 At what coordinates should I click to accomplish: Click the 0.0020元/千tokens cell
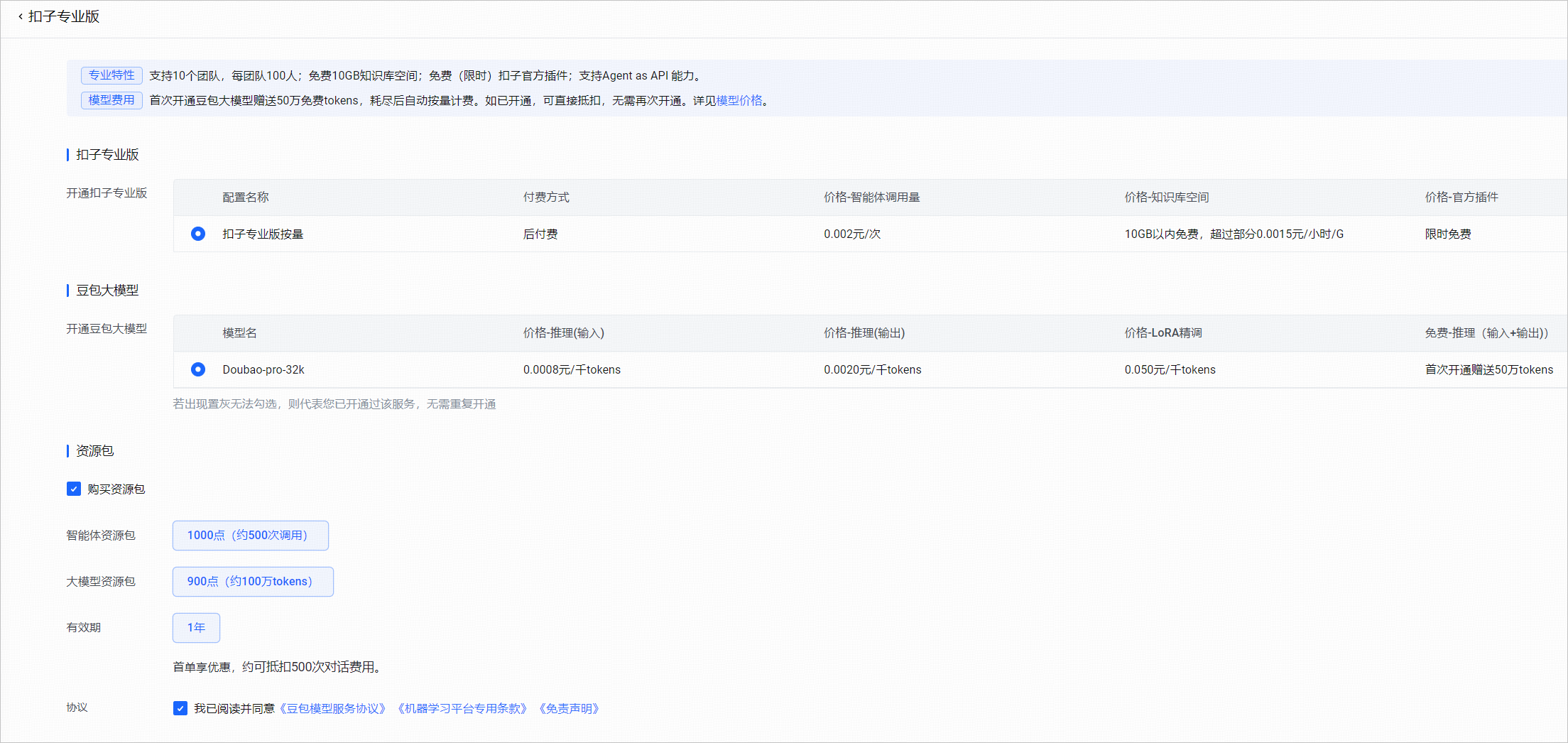point(873,370)
